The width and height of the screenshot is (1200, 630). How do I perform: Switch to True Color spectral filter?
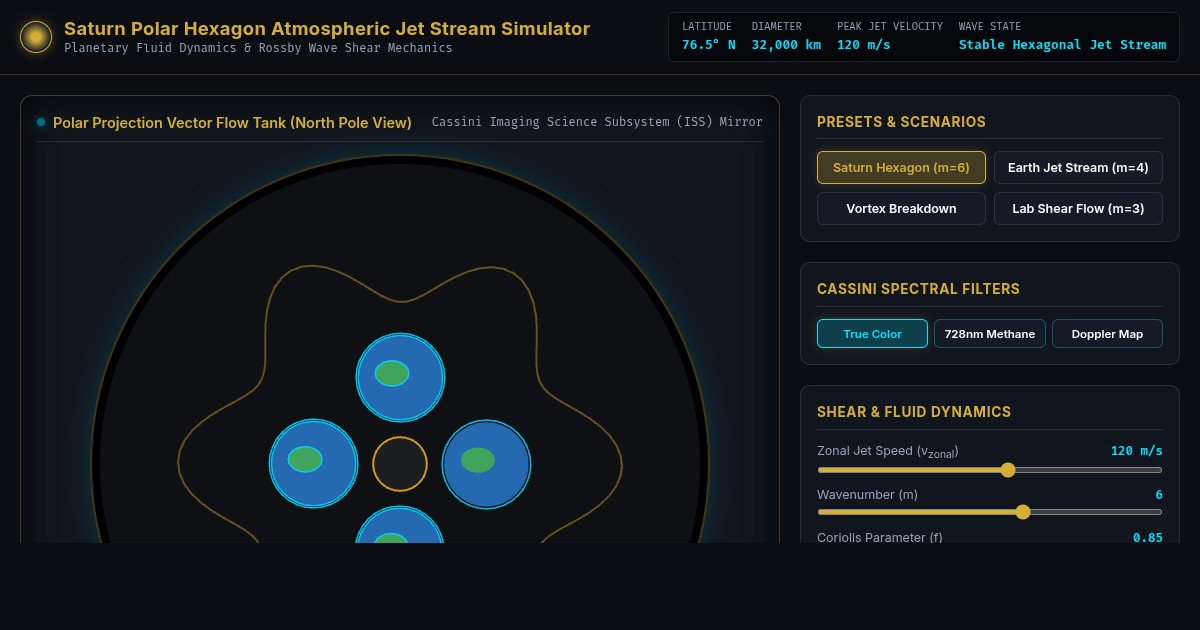[x=872, y=334]
